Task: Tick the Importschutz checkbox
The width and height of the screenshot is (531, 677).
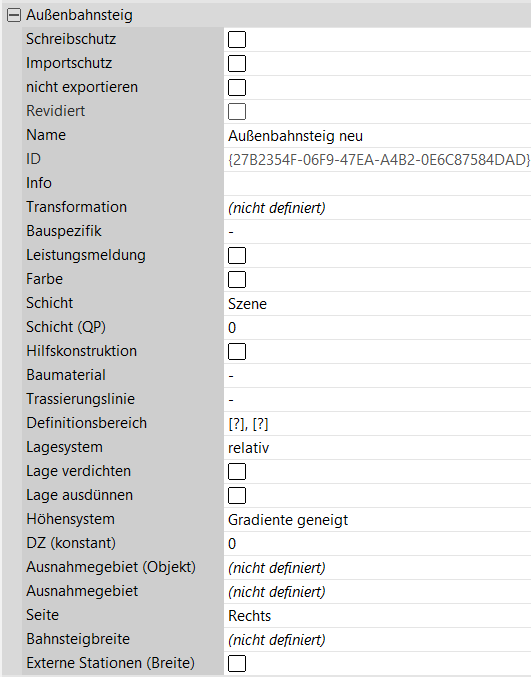Action: coord(237,63)
